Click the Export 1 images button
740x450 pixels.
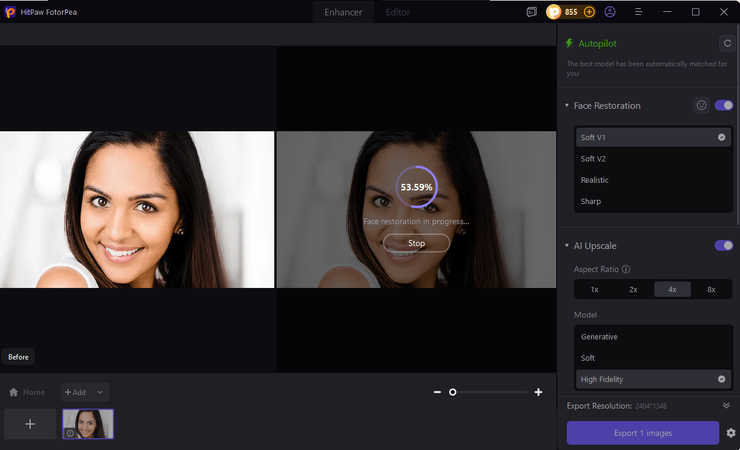(x=642, y=433)
